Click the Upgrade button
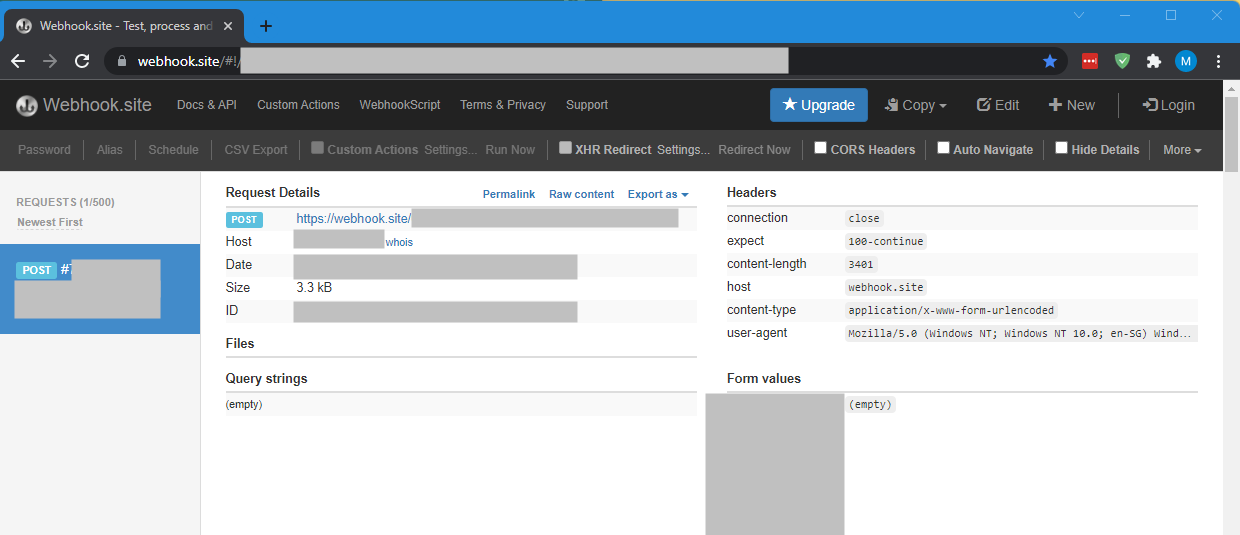The height and width of the screenshot is (535, 1240). click(x=819, y=105)
